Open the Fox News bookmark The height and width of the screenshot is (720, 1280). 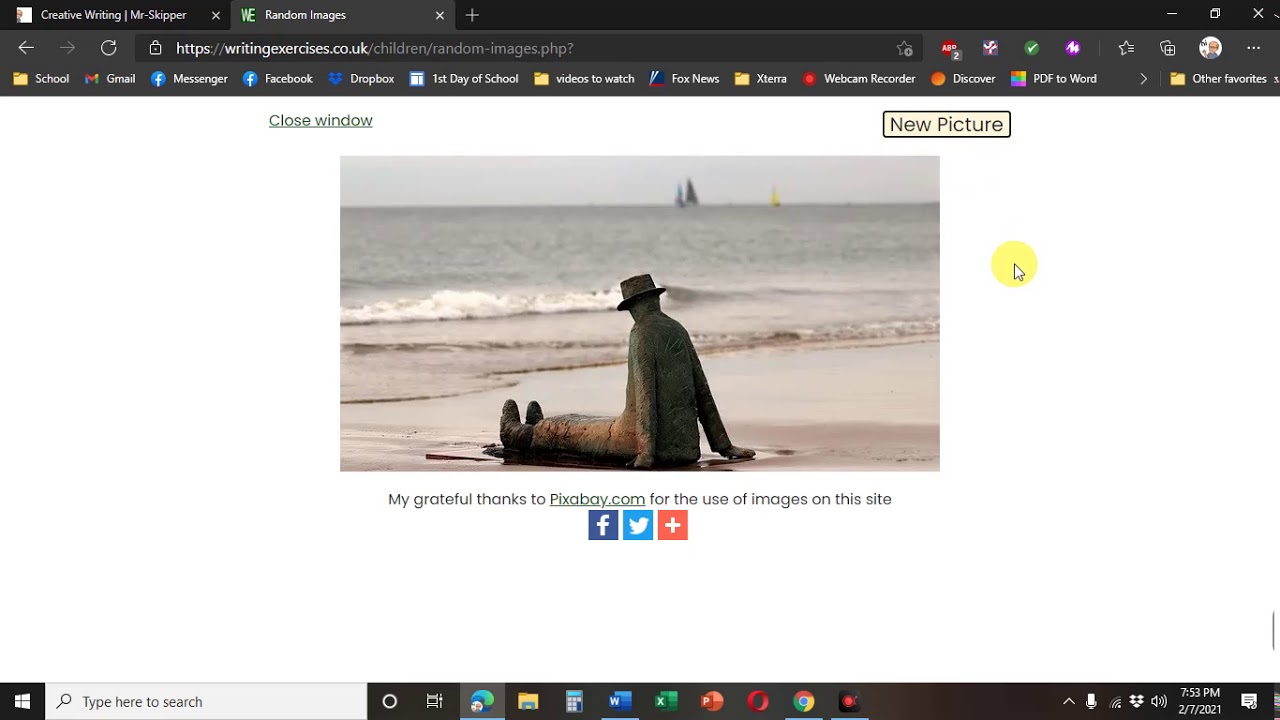click(x=684, y=79)
